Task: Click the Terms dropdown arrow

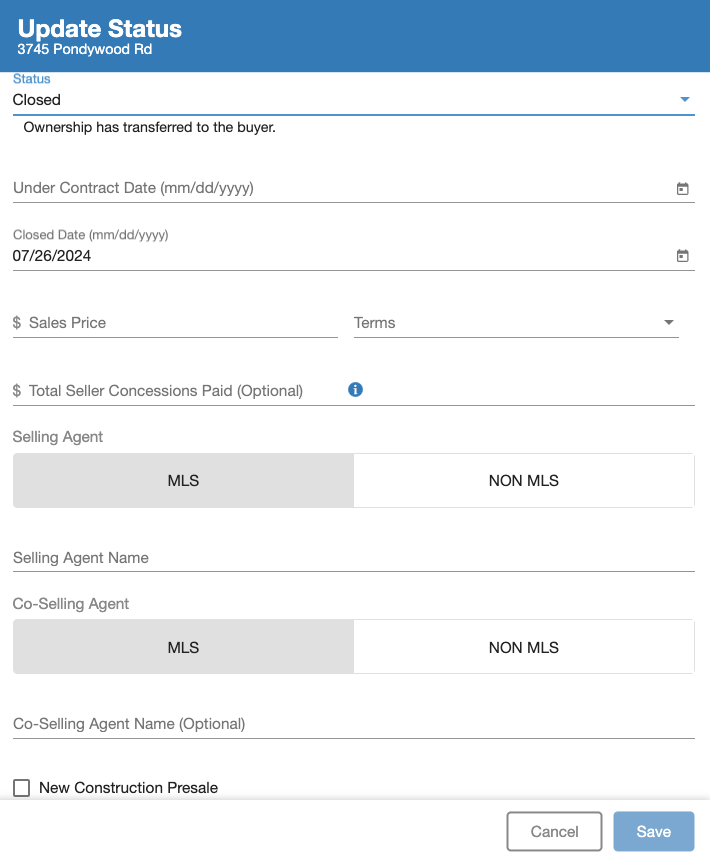Action: pyautogui.click(x=668, y=322)
